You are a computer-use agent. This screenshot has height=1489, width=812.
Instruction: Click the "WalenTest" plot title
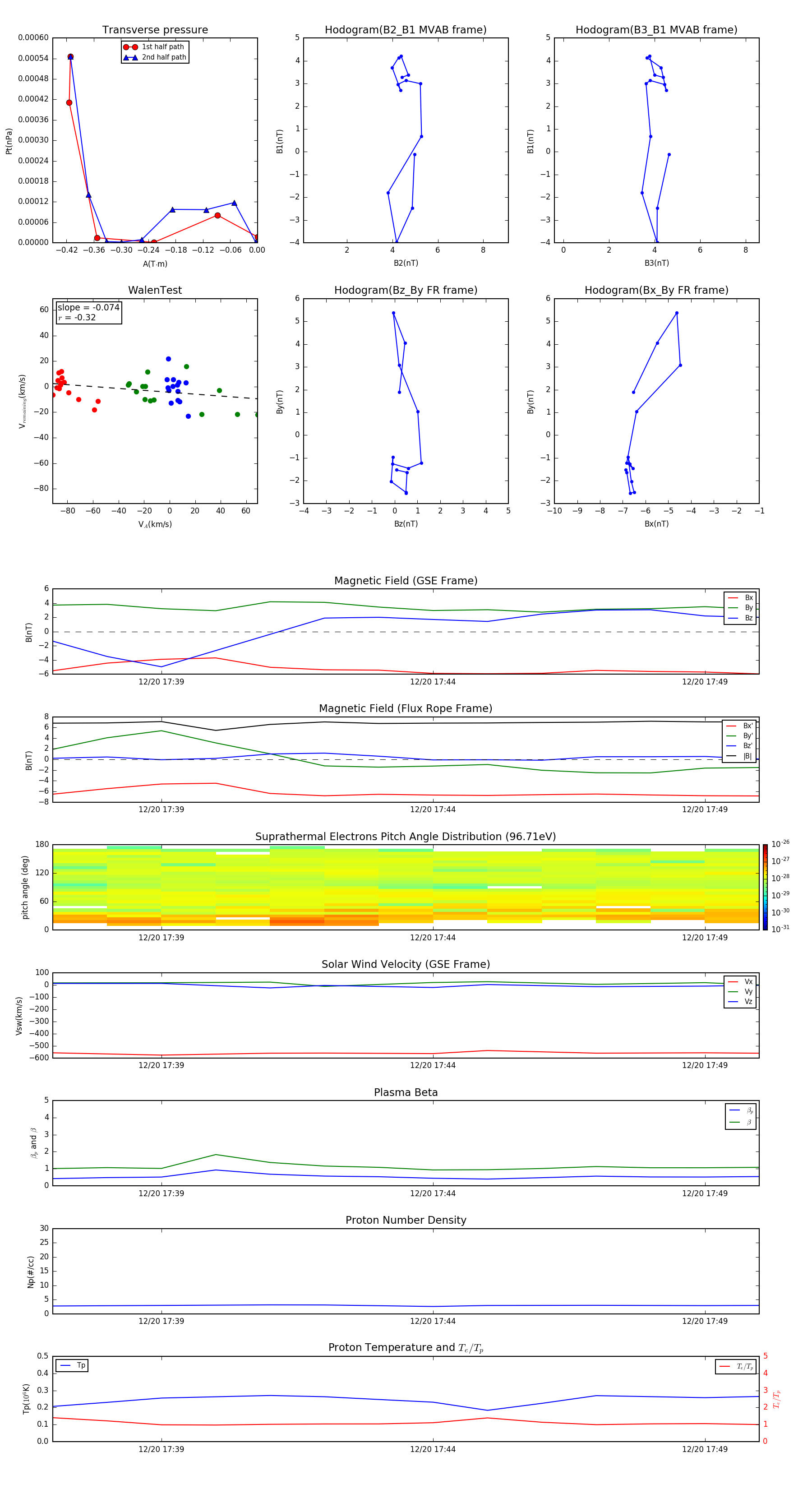pyautogui.click(x=155, y=290)
